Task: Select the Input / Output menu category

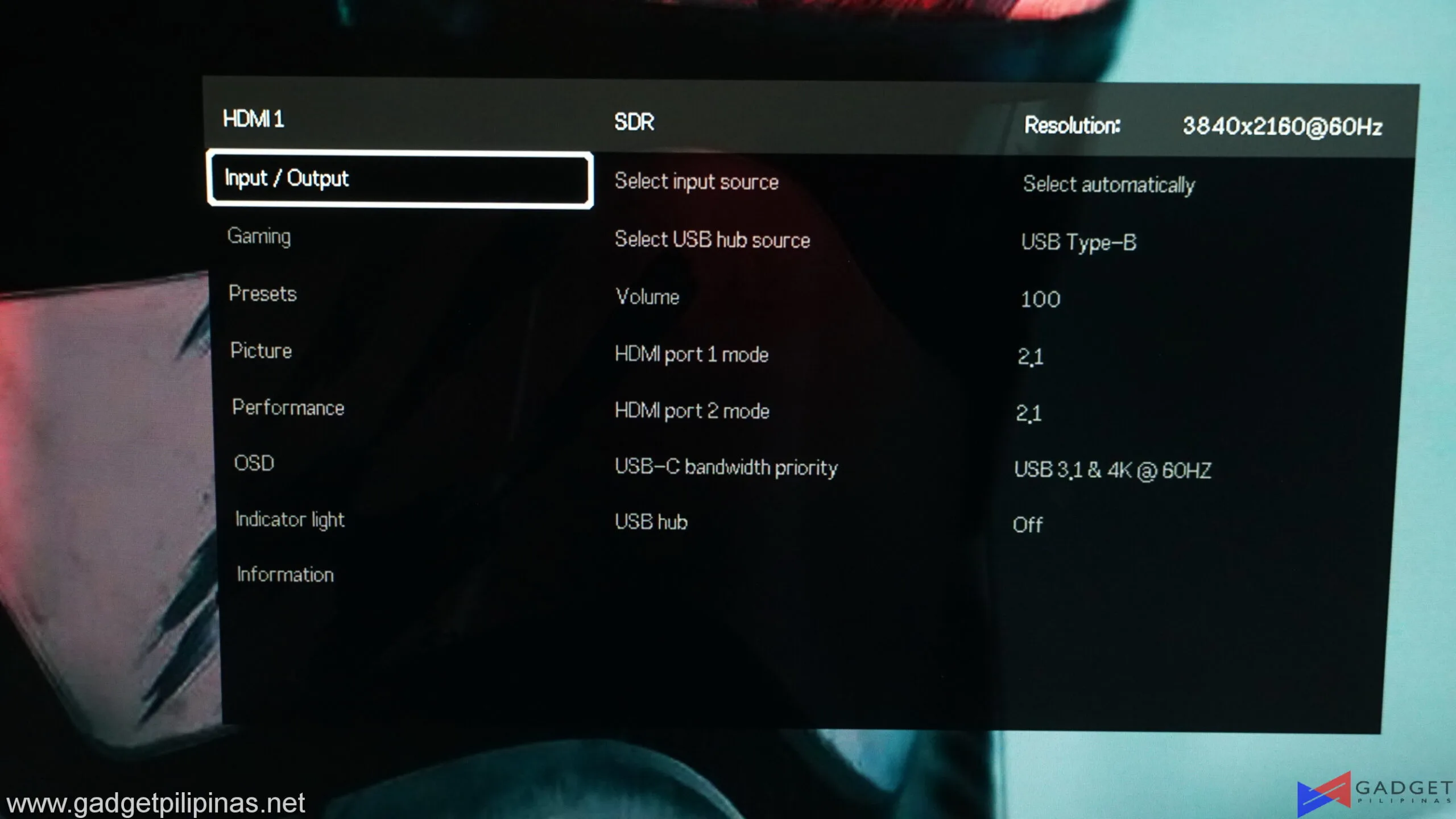Action: pos(400,179)
